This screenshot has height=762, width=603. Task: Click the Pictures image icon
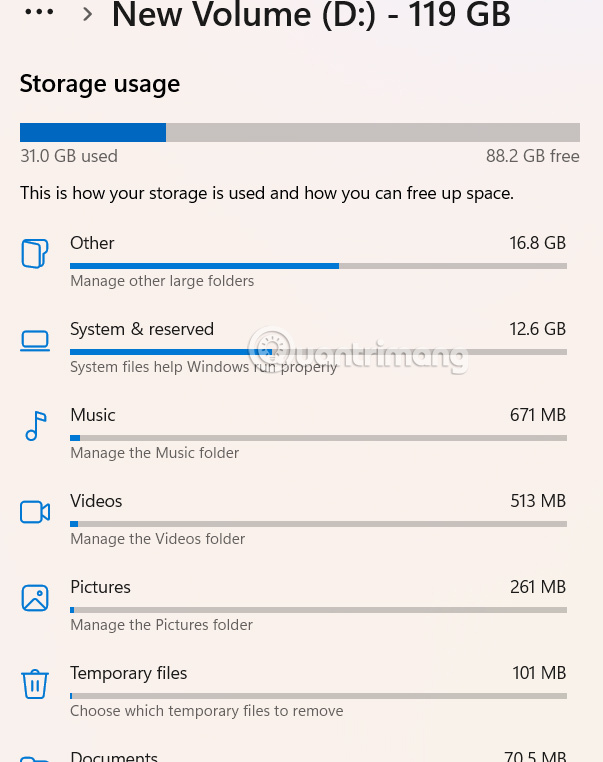35,598
